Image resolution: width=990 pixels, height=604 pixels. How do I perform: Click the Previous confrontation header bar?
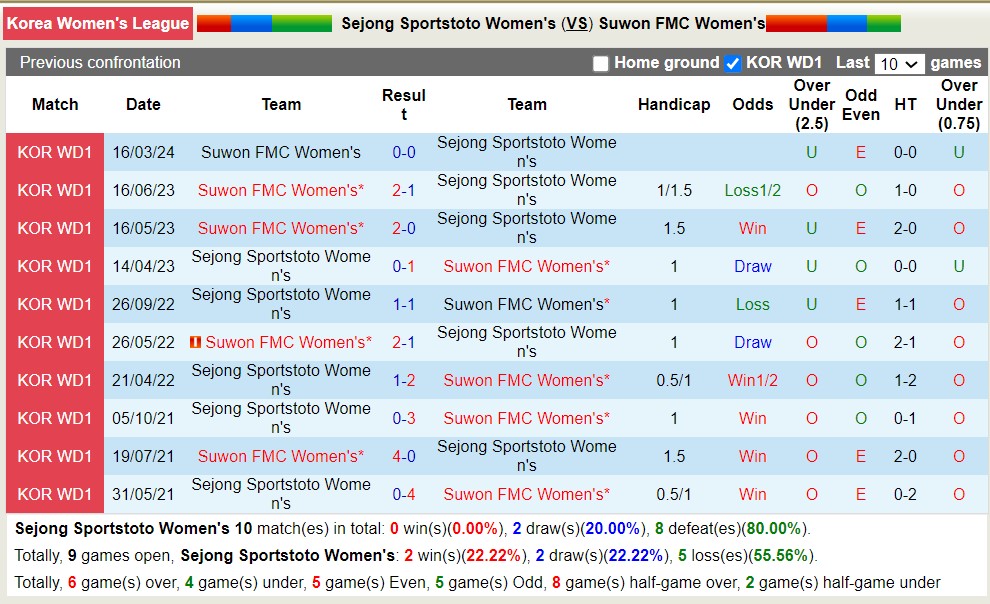coord(101,62)
